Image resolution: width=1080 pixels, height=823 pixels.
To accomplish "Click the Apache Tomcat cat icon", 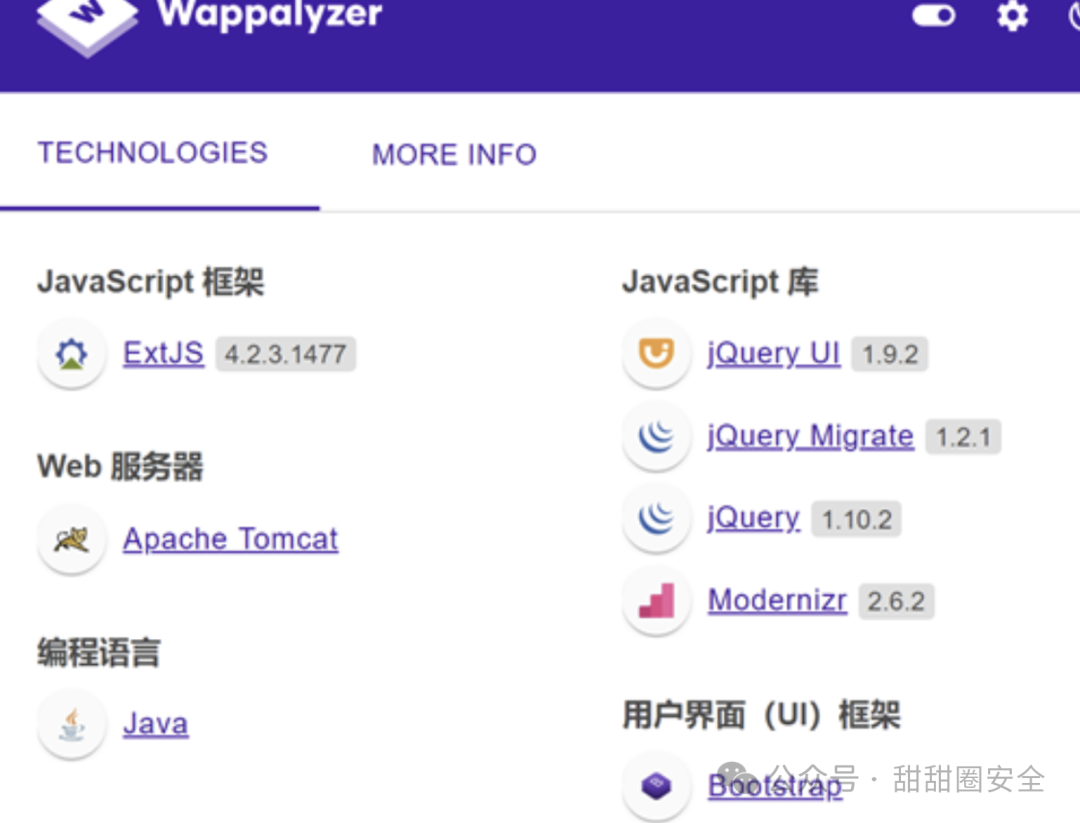I will pyautogui.click(x=72, y=539).
